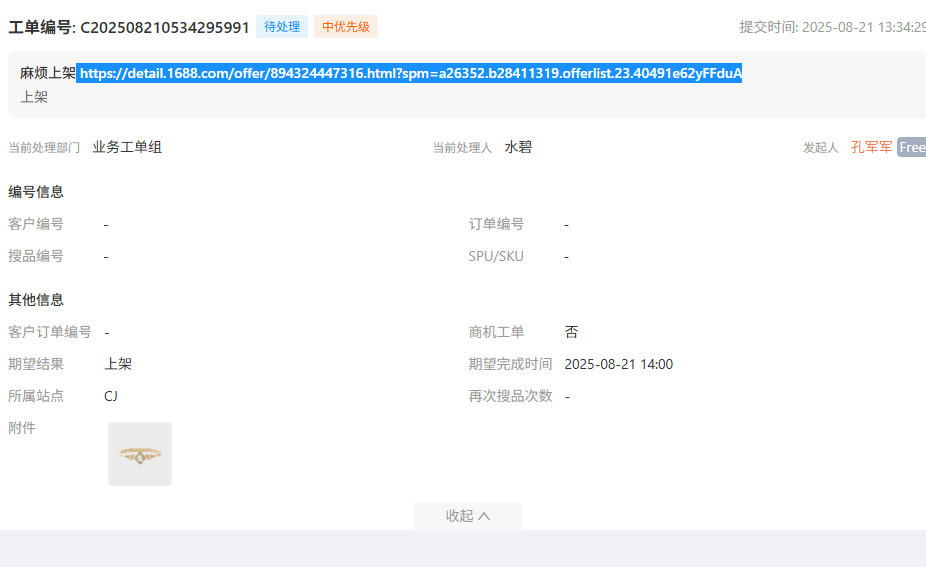Click the 业务工单组 department value
The image size is (926, 567).
[127, 147]
